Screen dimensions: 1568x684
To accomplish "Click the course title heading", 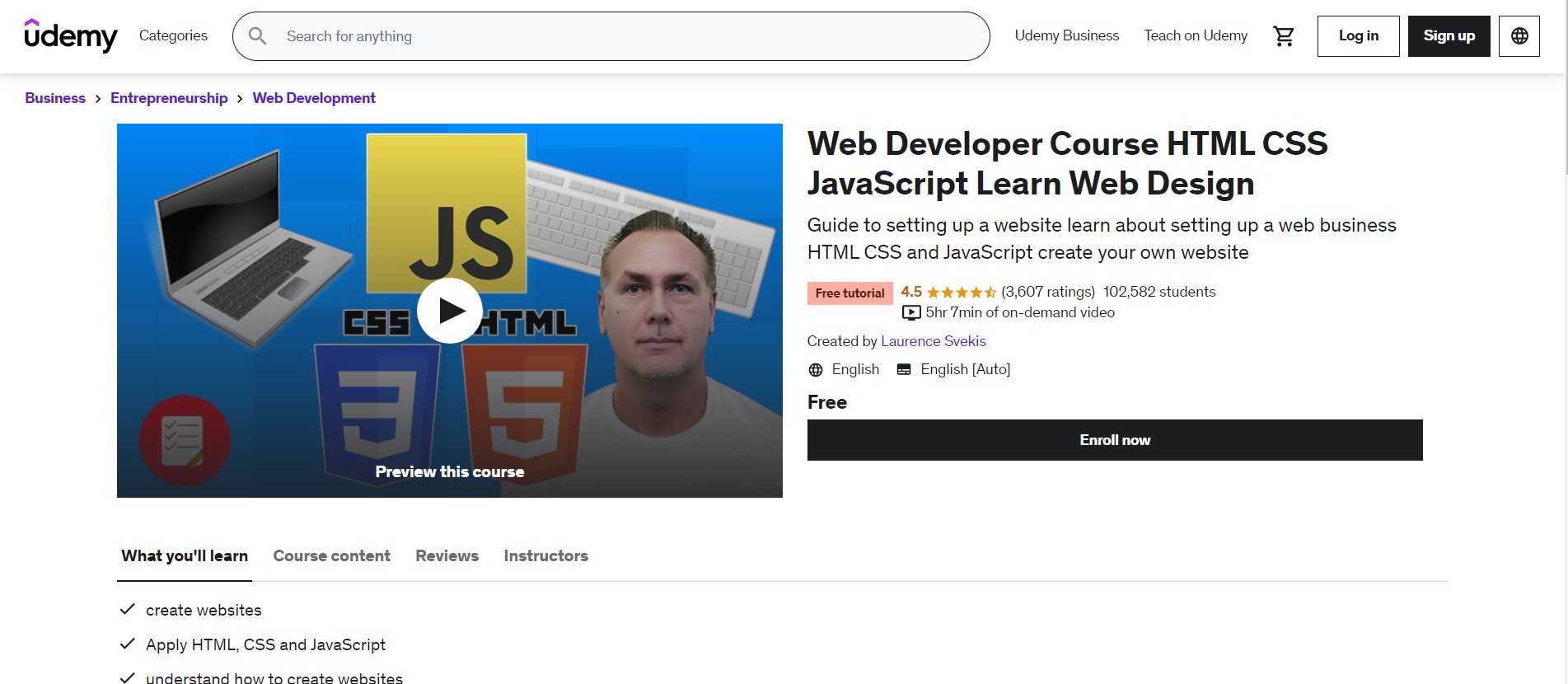I will (1068, 163).
